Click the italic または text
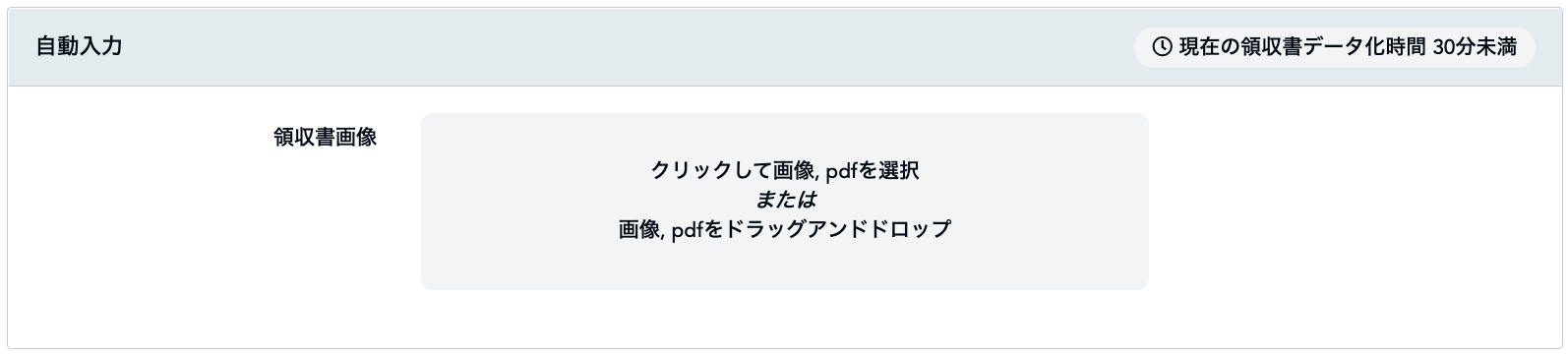 pyautogui.click(x=784, y=200)
